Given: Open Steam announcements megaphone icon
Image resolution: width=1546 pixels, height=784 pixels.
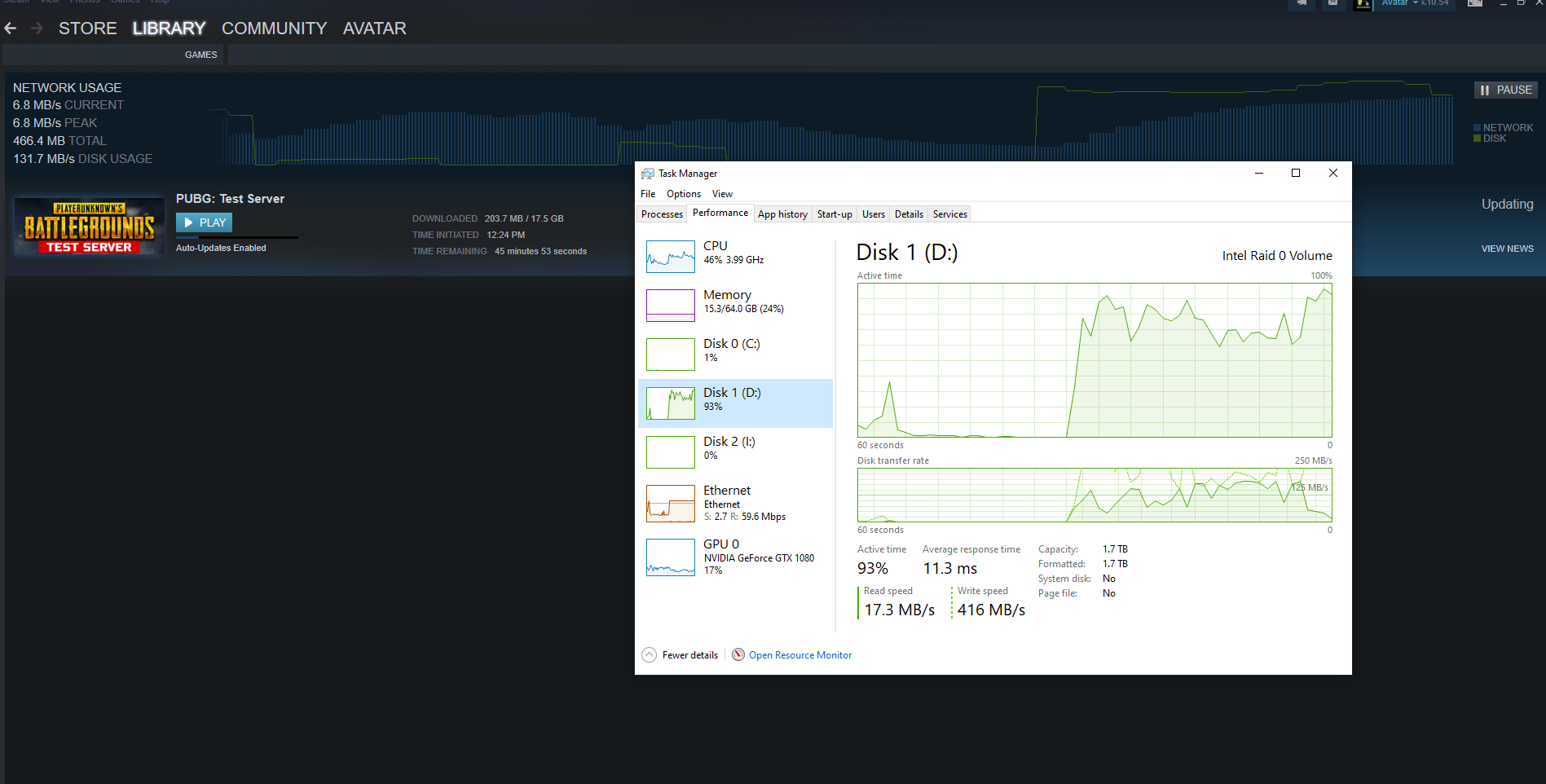Looking at the screenshot, I should pos(1302,3).
